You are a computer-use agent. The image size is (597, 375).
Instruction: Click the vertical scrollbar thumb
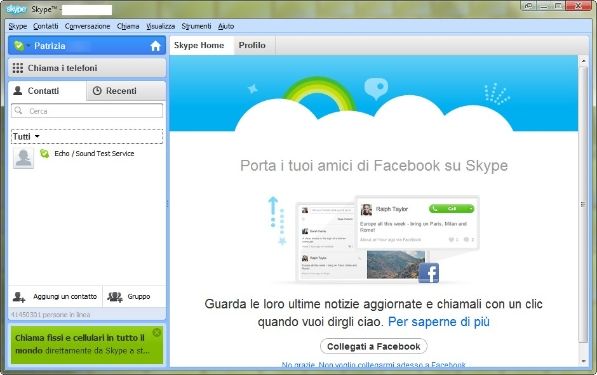coord(583,204)
